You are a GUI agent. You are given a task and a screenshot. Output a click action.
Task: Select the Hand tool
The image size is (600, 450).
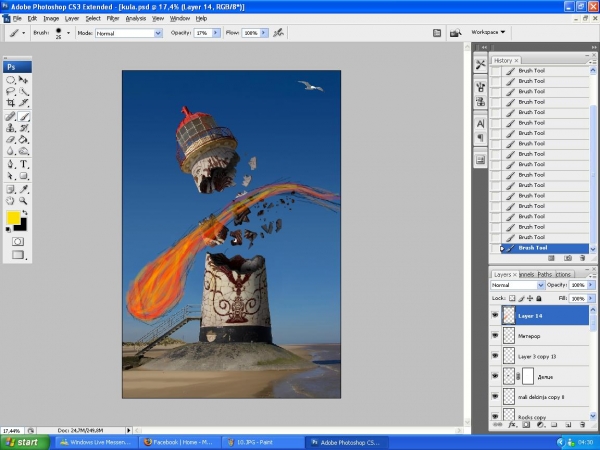click(10, 201)
